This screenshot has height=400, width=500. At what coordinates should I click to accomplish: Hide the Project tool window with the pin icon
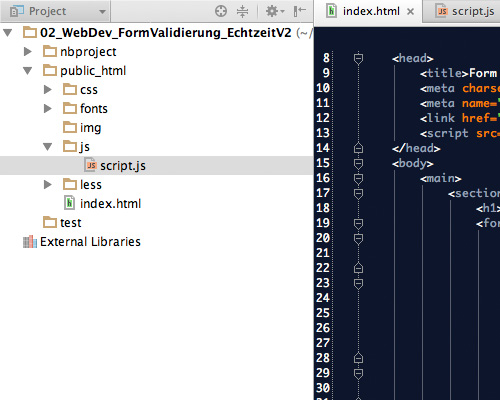[300, 11]
